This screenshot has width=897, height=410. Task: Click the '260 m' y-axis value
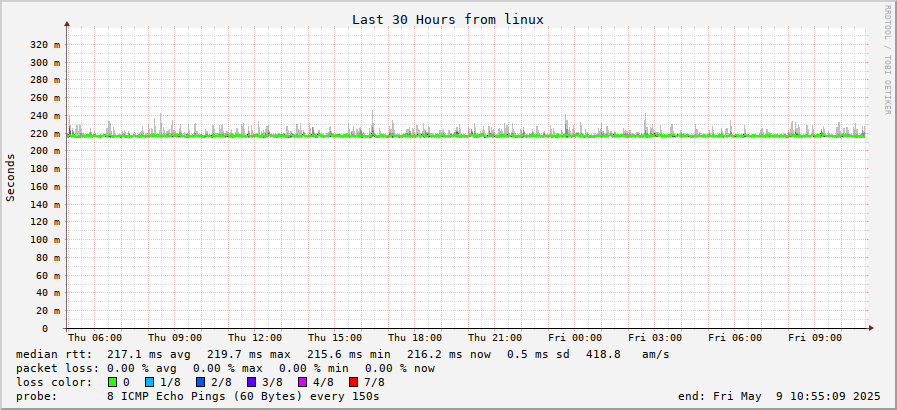[44, 98]
